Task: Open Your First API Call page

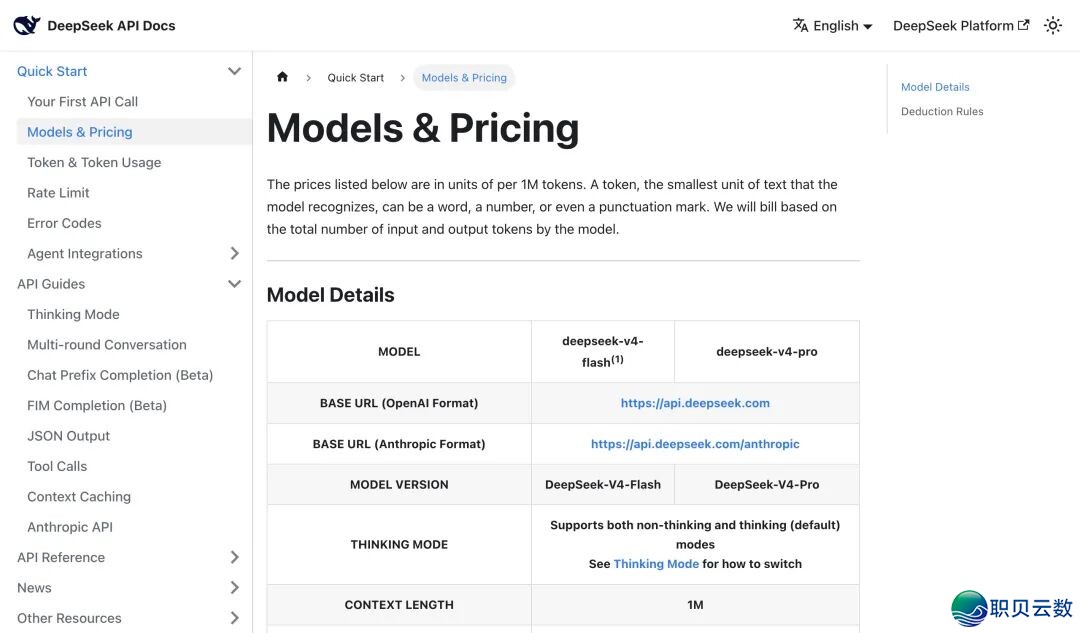Action: coord(83,101)
